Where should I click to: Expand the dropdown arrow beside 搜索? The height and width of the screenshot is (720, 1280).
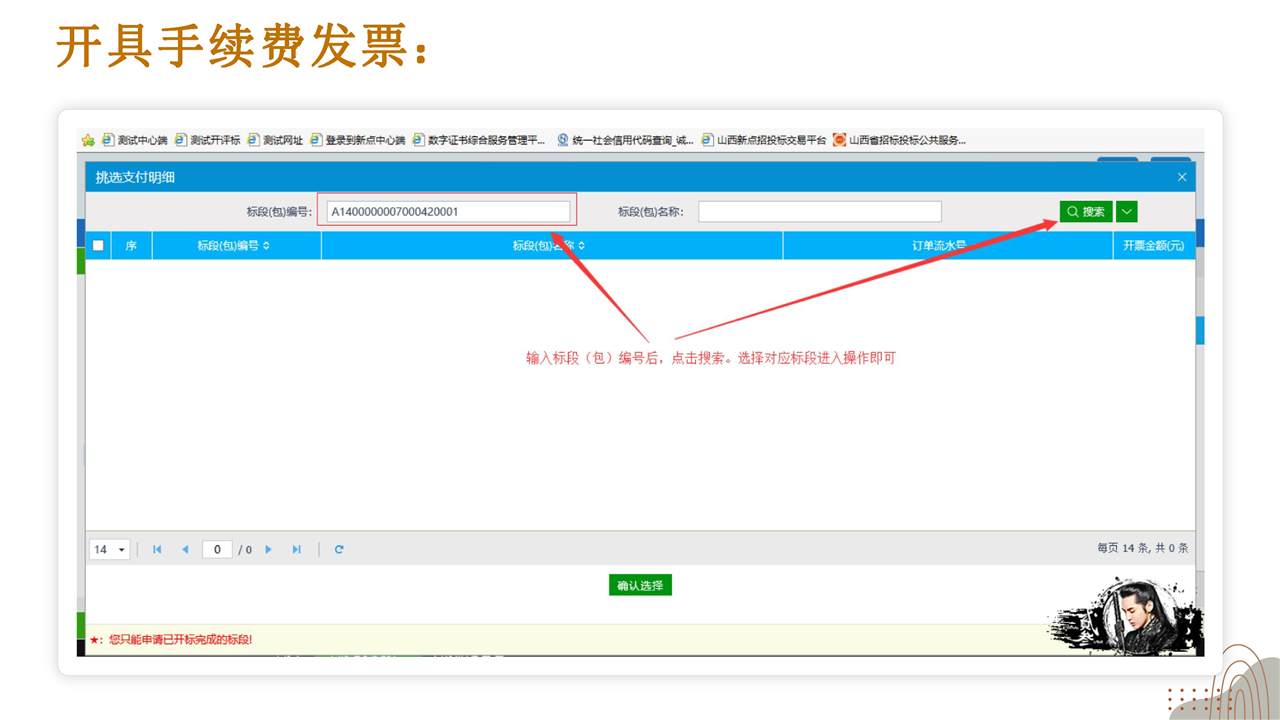pos(1127,212)
